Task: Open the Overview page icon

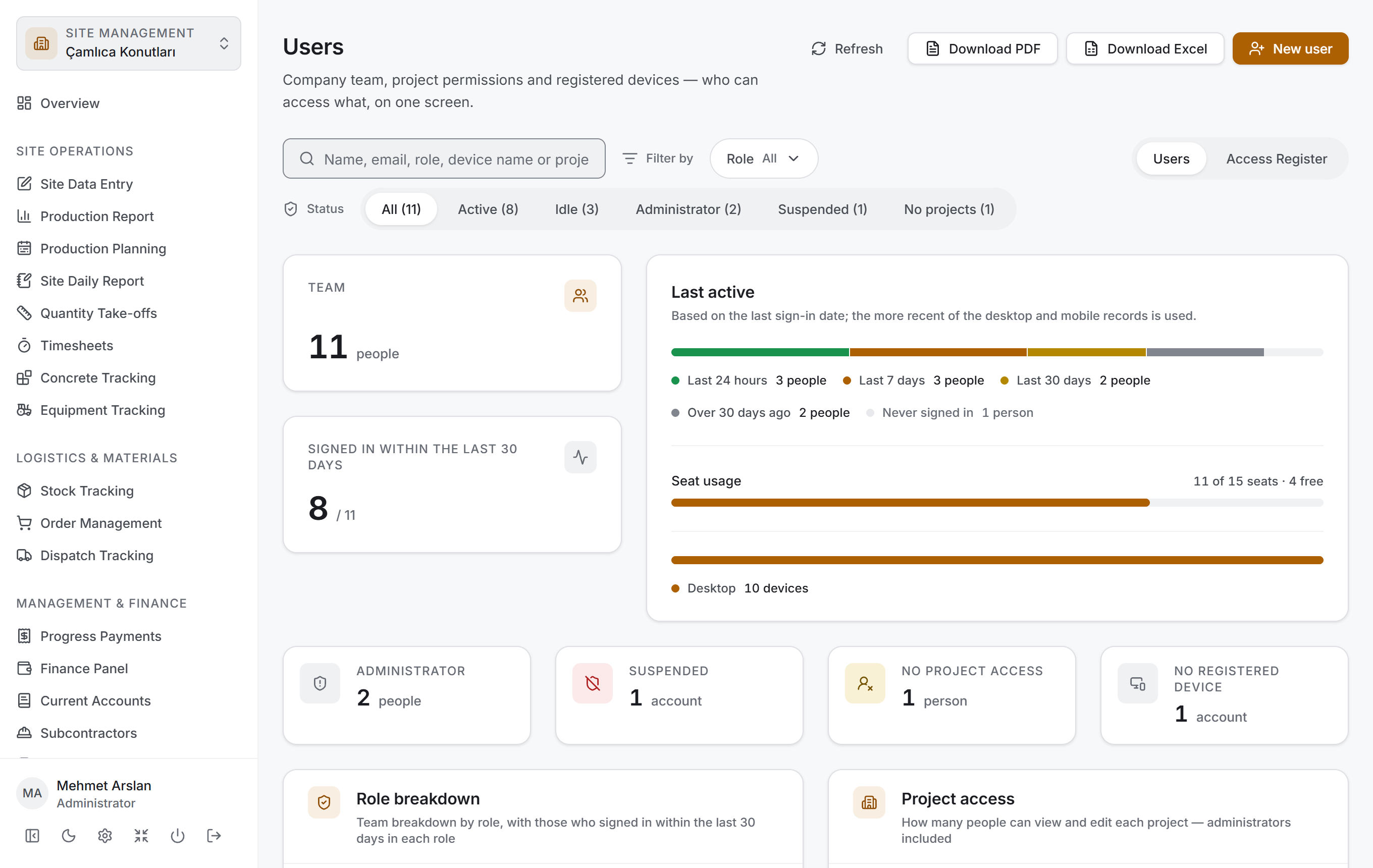Action: (x=24, y=103)
